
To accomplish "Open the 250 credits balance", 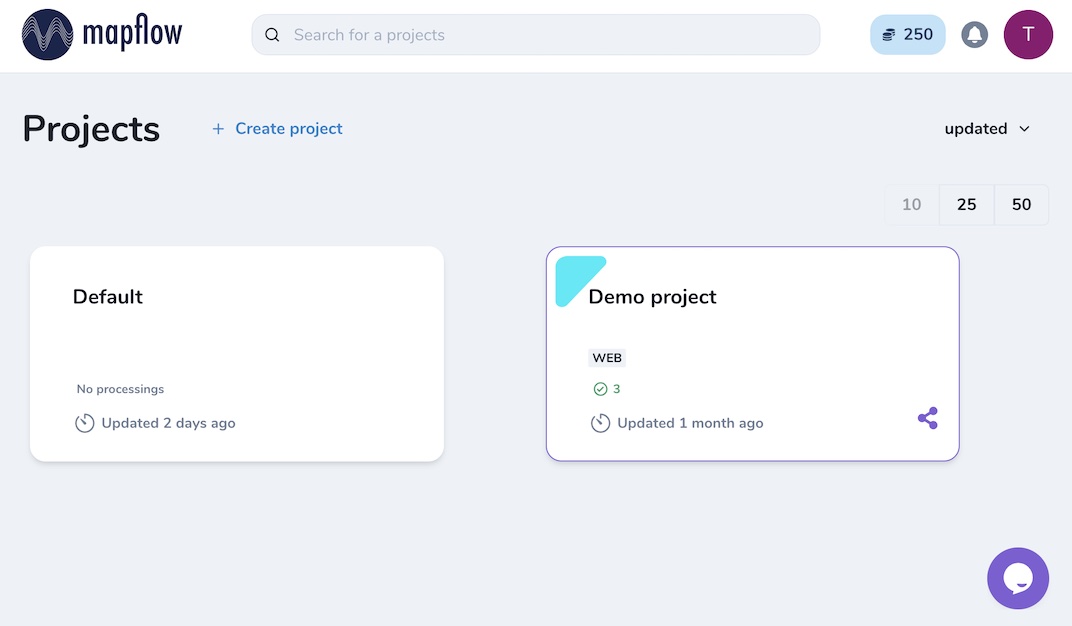I will 907,35.
